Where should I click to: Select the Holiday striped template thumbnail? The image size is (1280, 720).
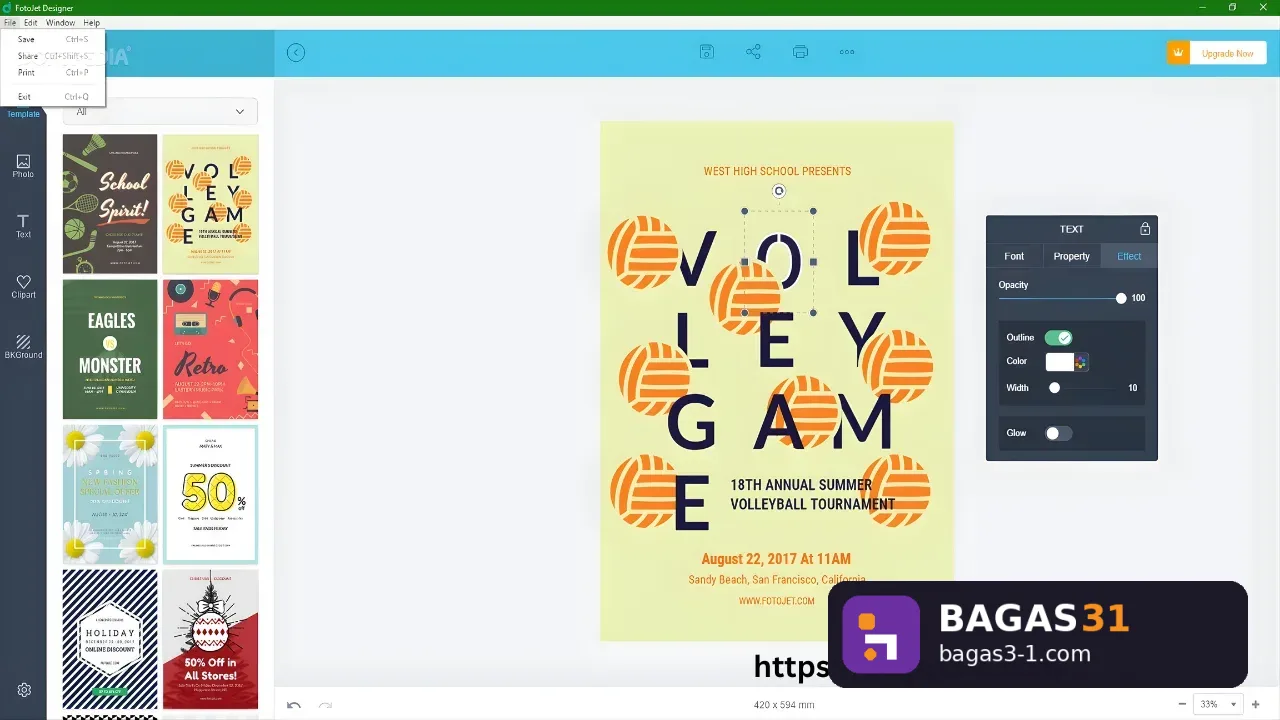(110, 639)
